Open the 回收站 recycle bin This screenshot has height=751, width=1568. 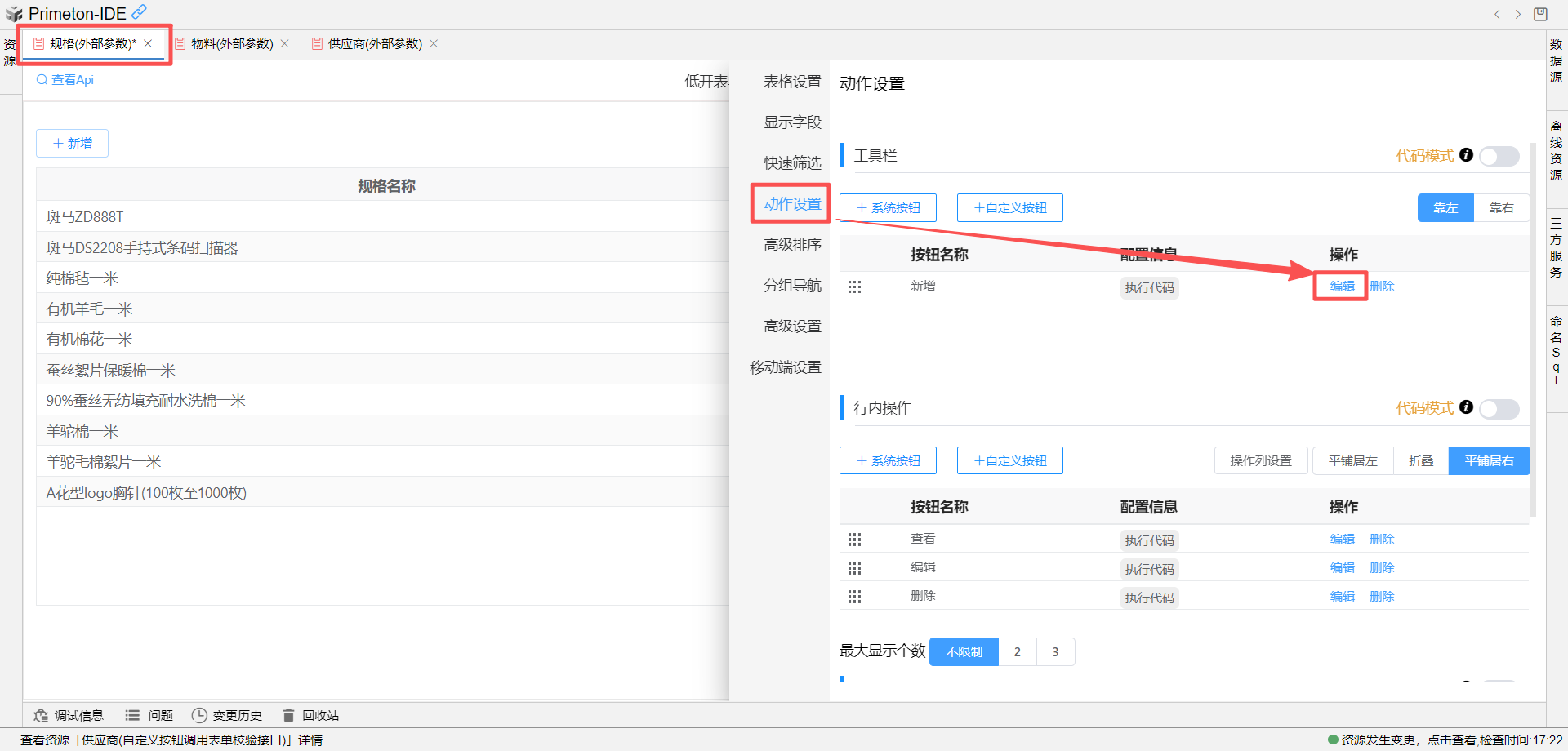(x=310, y=715)
